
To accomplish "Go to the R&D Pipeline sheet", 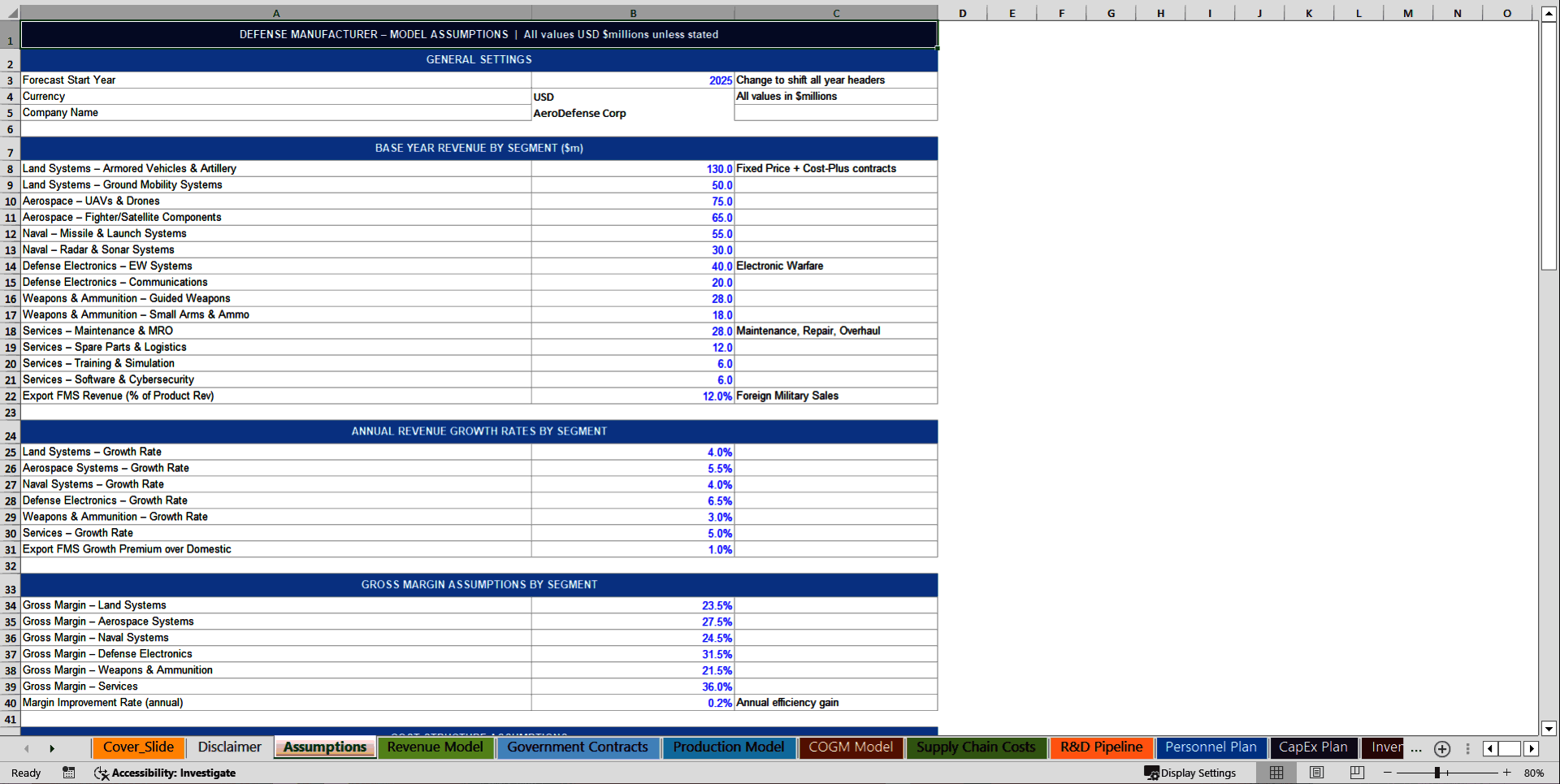I will click(x=1101, y=747).
